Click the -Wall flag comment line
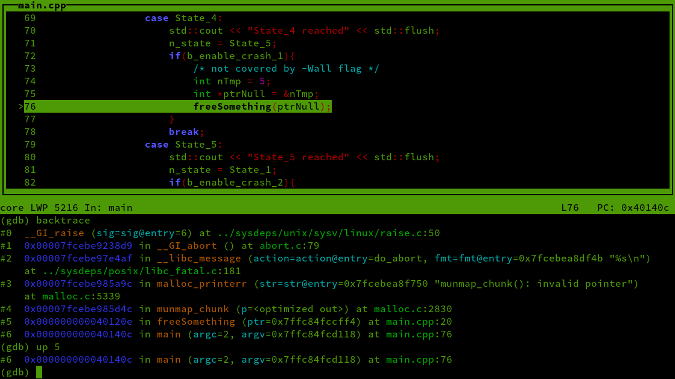Image resolution: width=675 pixels, height=379 pixels. [x=286, y=68]
